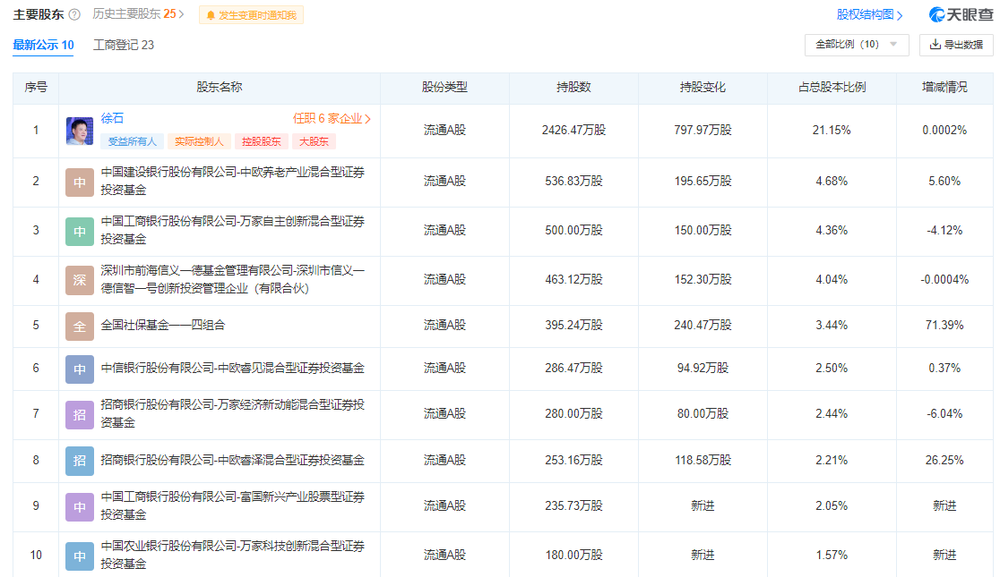Click the help question-mark icon beside 主要股东

(74, 15)
